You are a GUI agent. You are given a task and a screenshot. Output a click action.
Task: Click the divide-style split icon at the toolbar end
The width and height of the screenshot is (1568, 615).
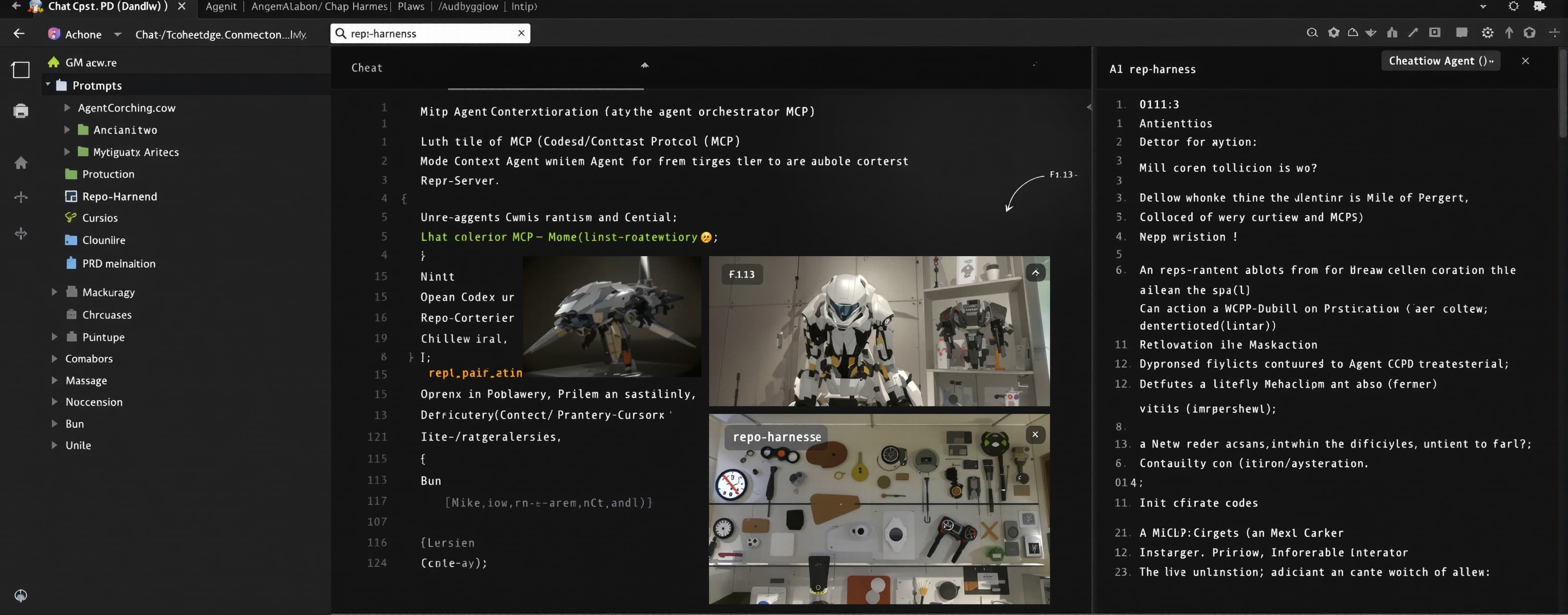(1554, 33)
